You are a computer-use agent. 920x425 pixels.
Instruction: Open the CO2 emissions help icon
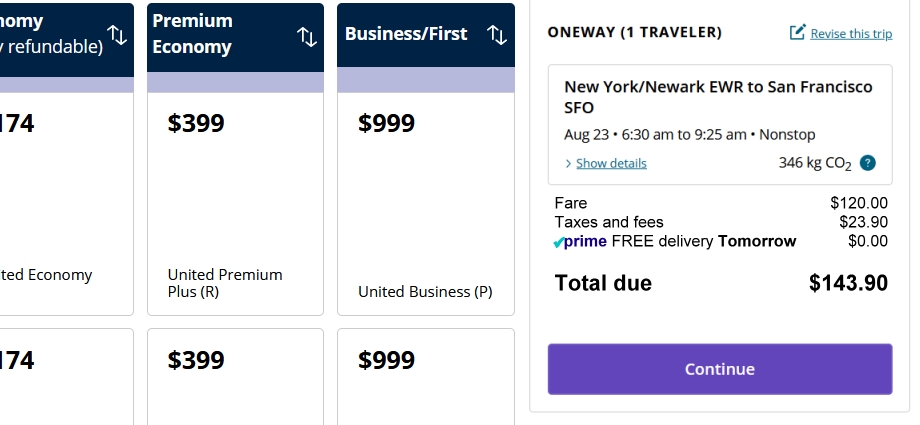[868, 163]
